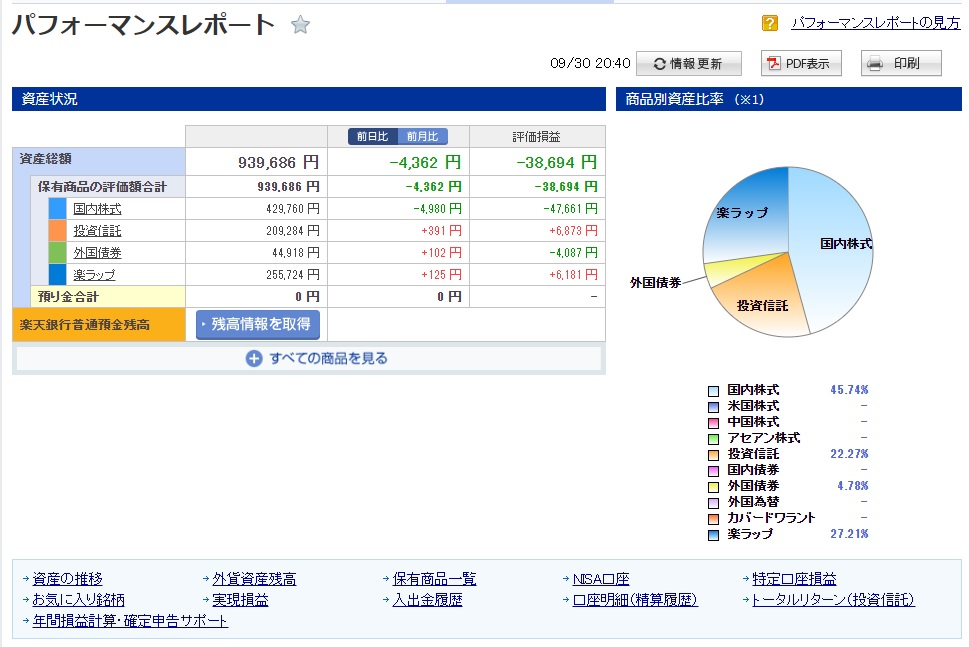
Task: Open the 国内株式 link in the table
Action: (97, 209)
